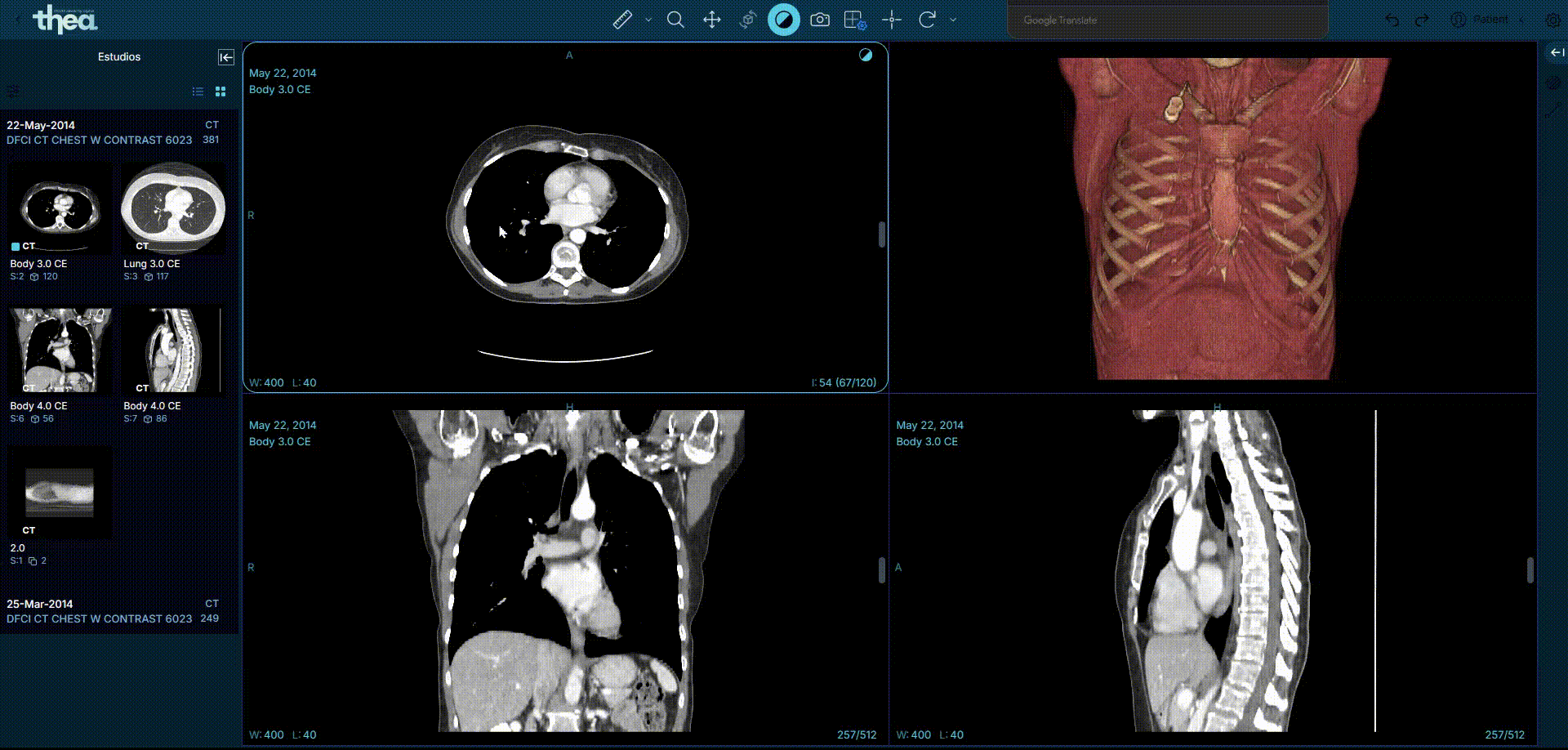Toggle invert icon in axial viewport corner
1568x750 pixels.
click(866, 56)
